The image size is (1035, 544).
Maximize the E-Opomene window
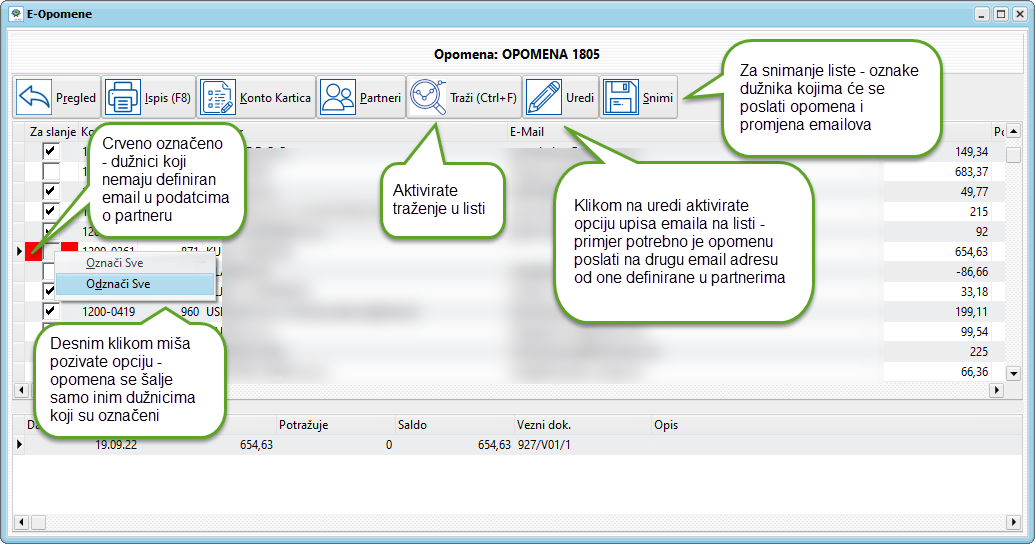[1001, 14]
